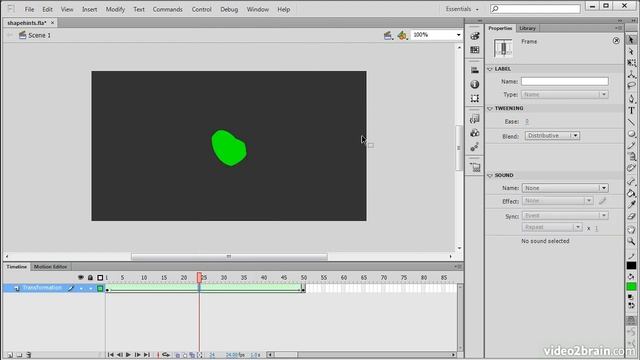Select the Deco tool
The image size is (640, 360).
coord(631,169)
